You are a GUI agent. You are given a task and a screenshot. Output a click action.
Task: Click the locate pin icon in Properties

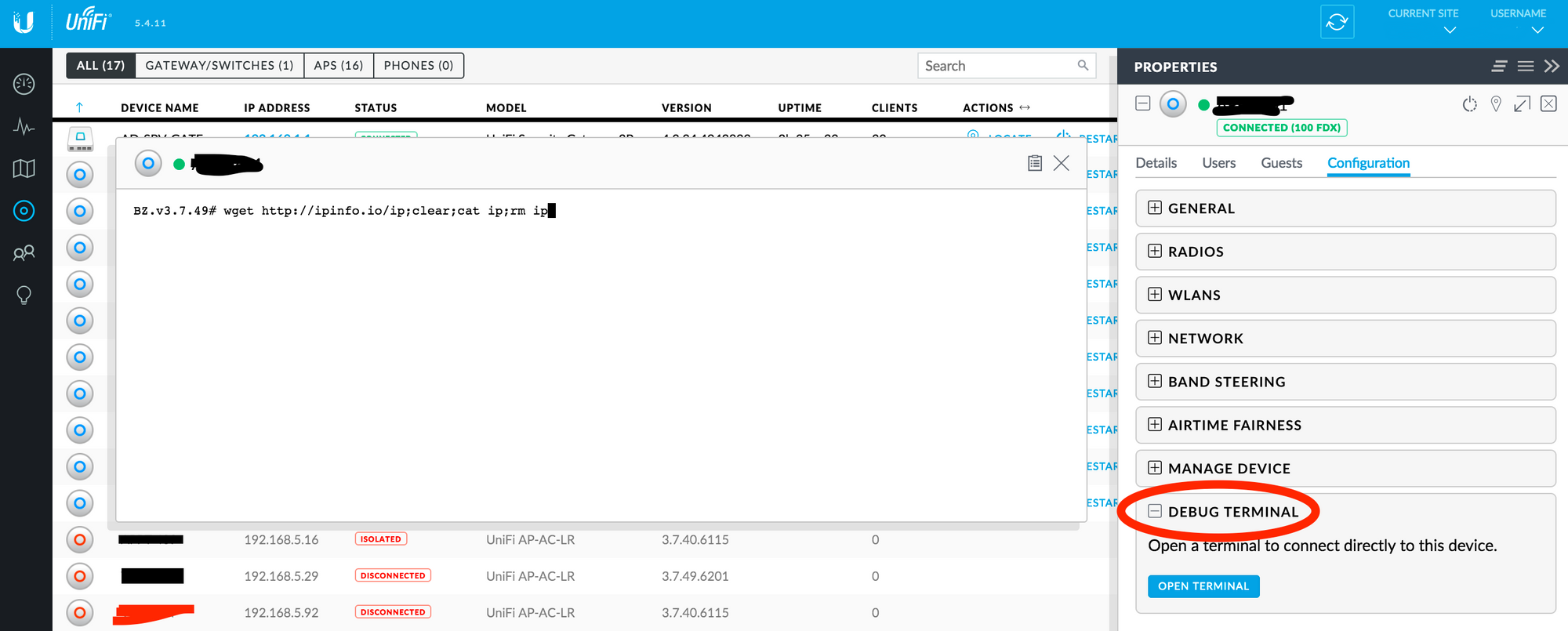[1496, 104]
